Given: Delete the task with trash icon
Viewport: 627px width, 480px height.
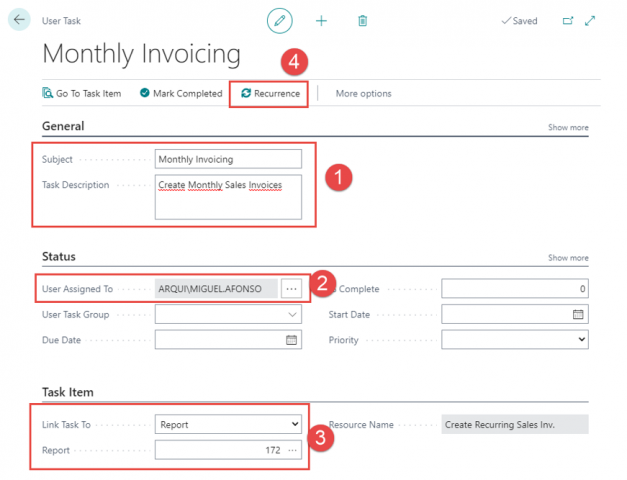Looking at the screenshot, I should 362,20.
